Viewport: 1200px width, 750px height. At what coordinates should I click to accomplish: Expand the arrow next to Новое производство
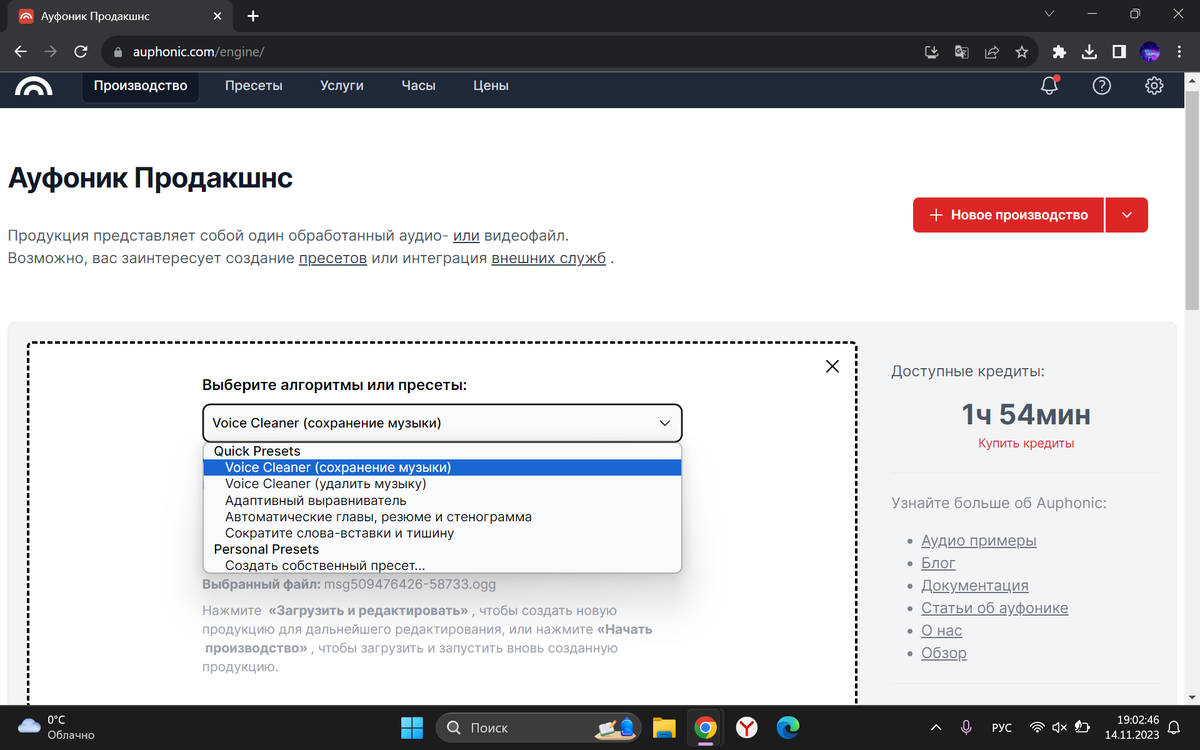tap(1127, 215)
